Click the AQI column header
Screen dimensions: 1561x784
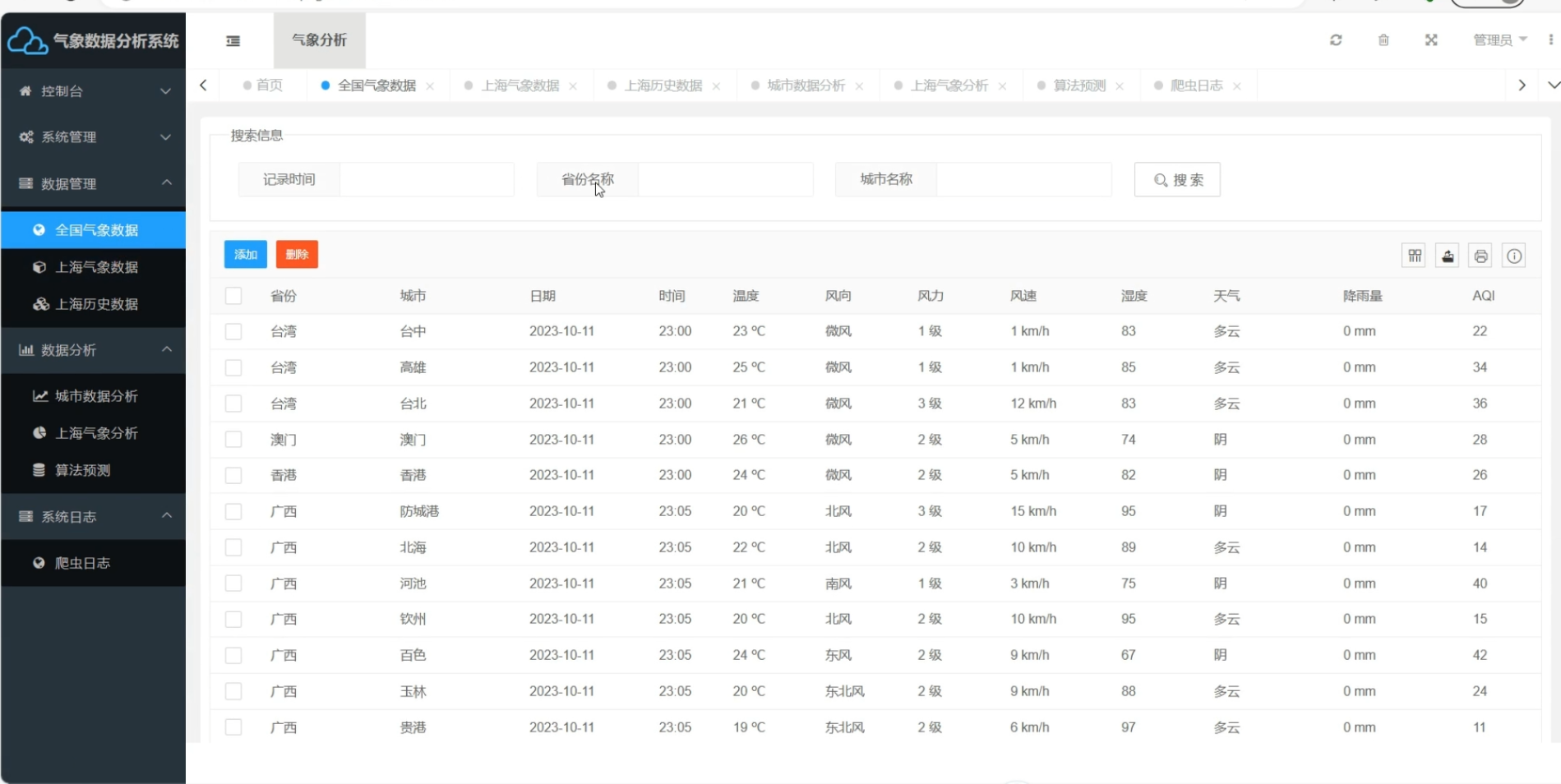click(x=1484, y=296)
